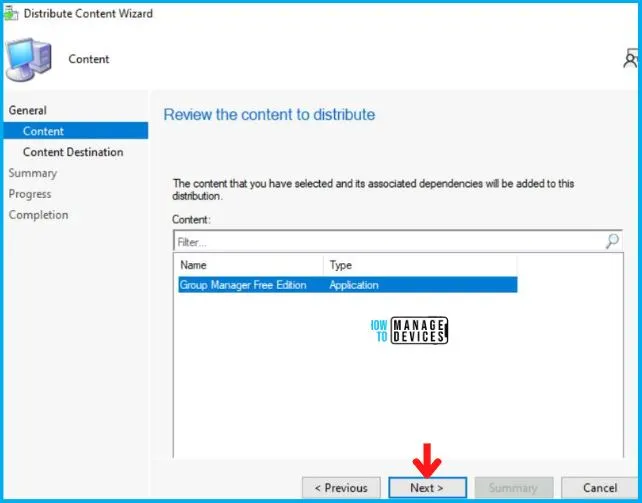Click the magnifier search icon in filter
Image resolution: width=642 pixels, height=503 pixels.
(x=612, y=241)
